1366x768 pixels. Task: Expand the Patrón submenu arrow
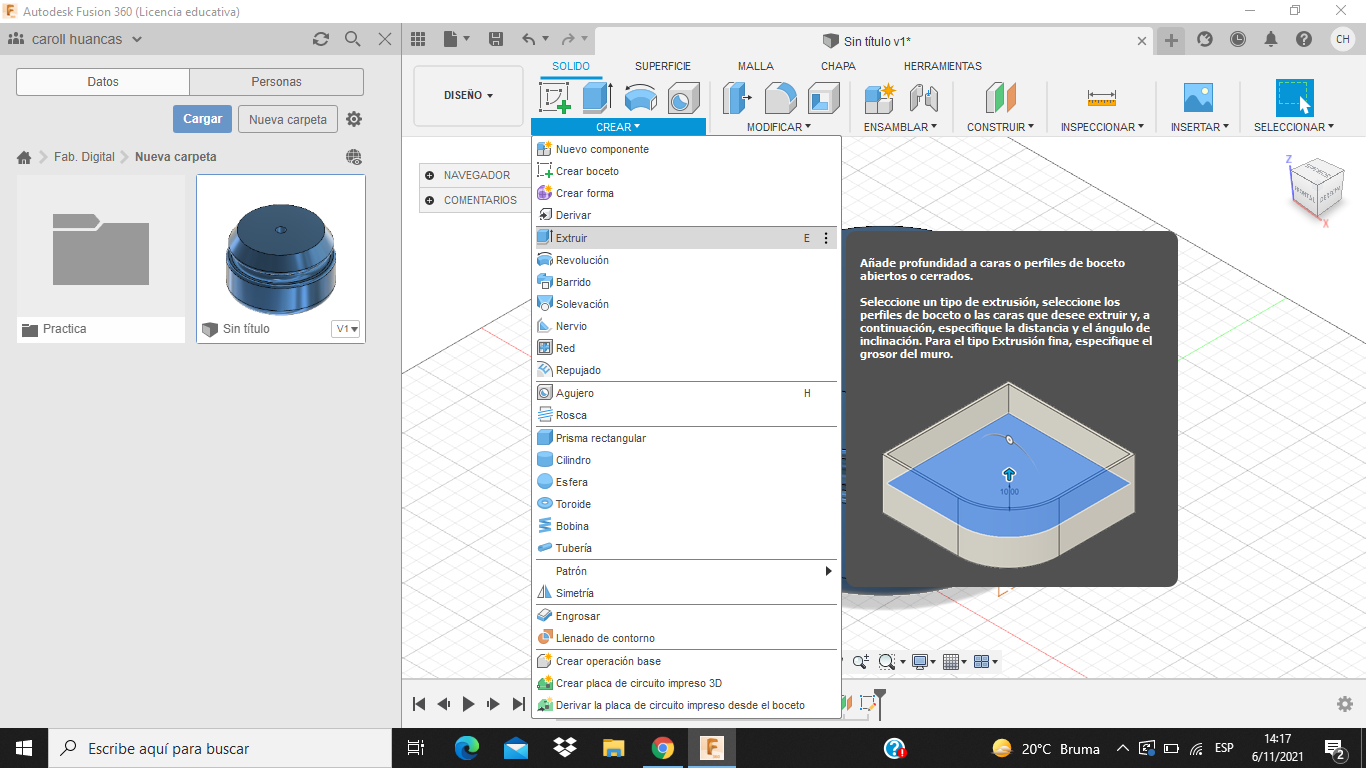(x=828, y=571)
